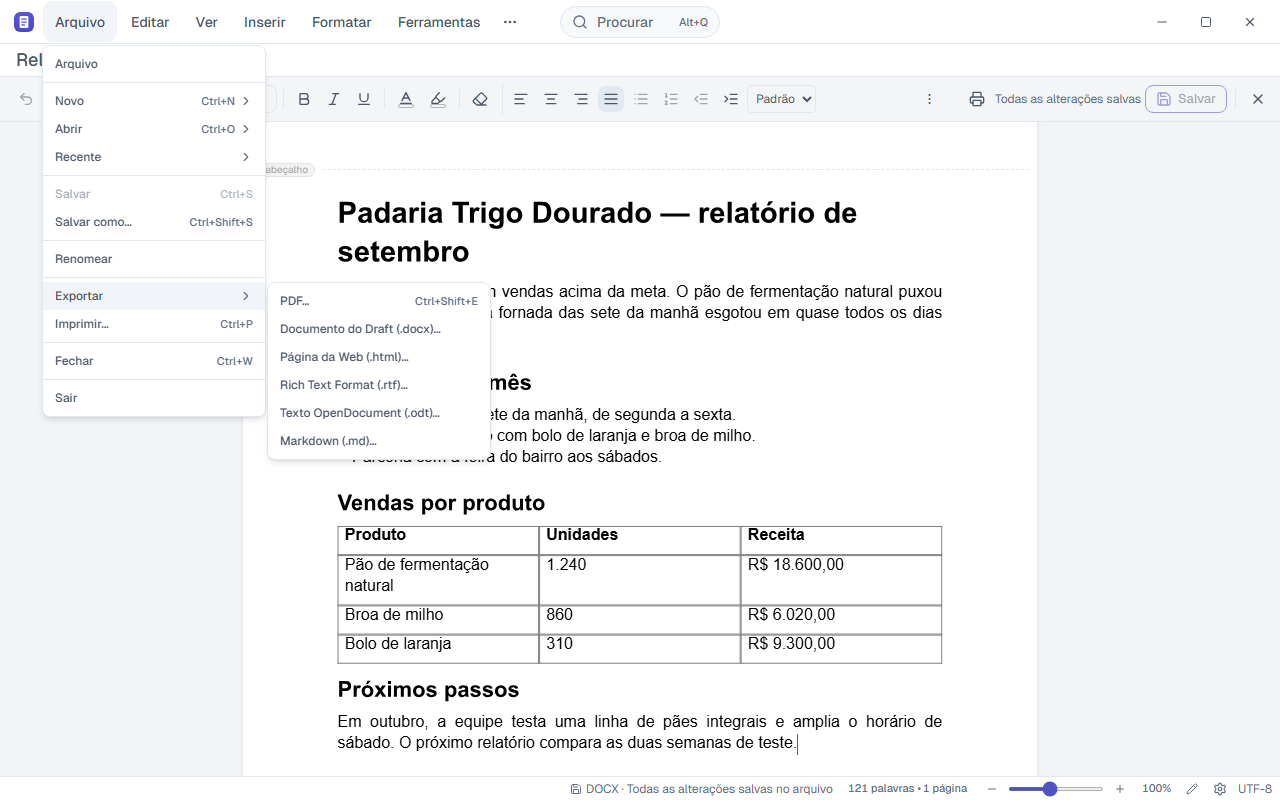This screenshot has width=1280, height=800.
Task: Toggle justified alignment
Action: tap(611, 99)
